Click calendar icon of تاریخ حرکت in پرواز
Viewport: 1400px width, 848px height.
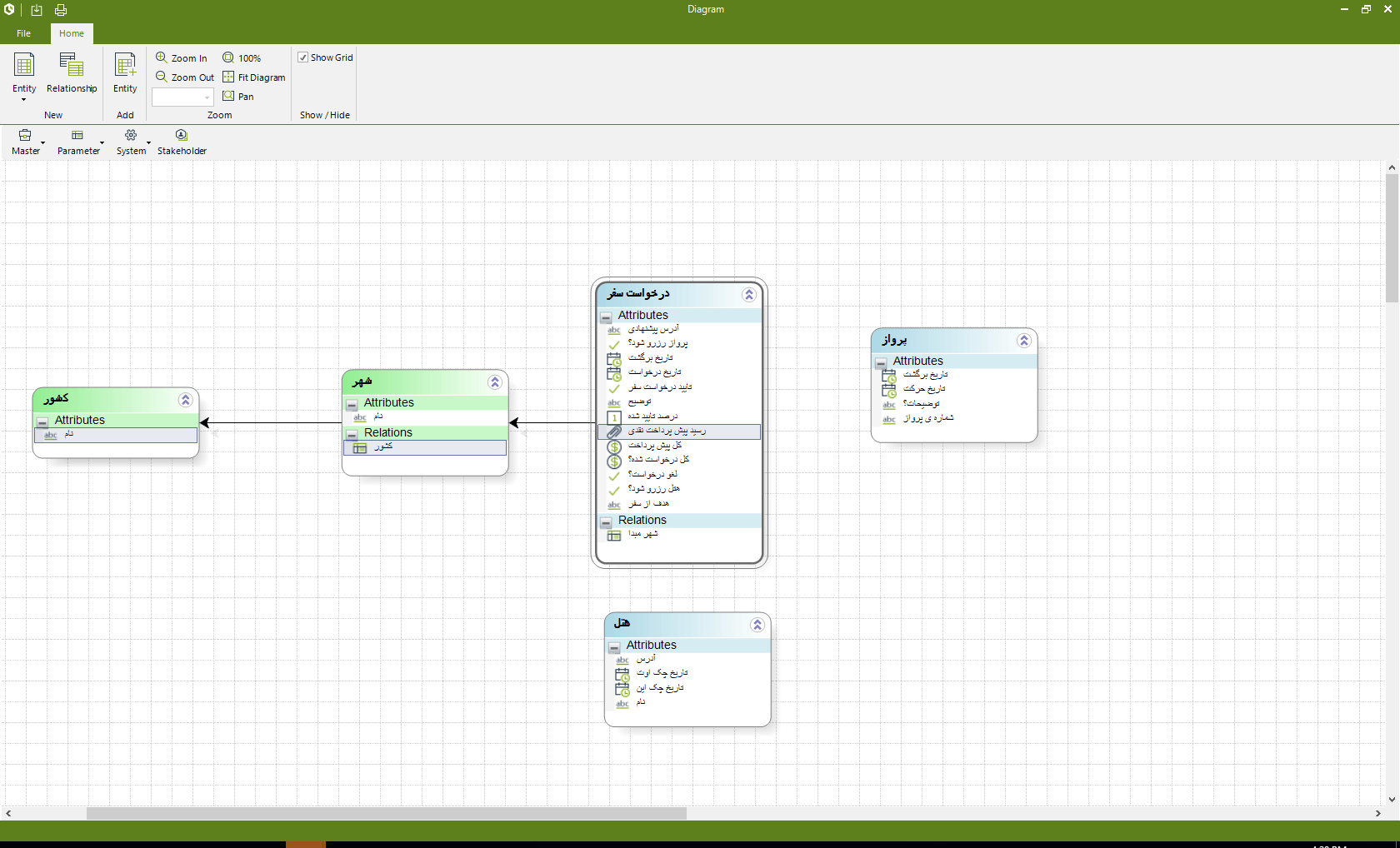[889, 390]
